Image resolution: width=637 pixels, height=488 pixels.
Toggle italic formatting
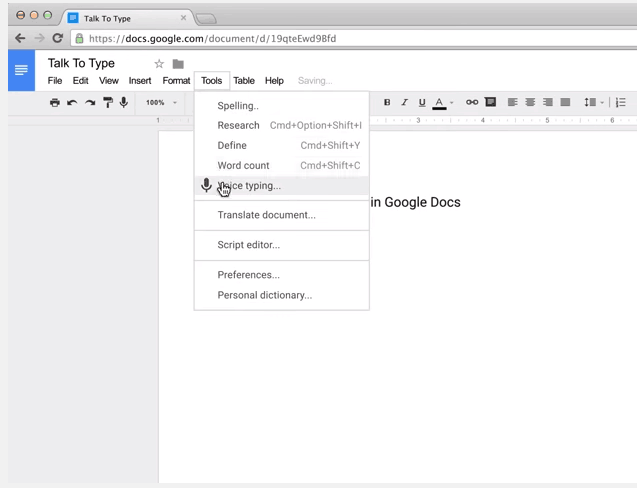tap(404, 102)
